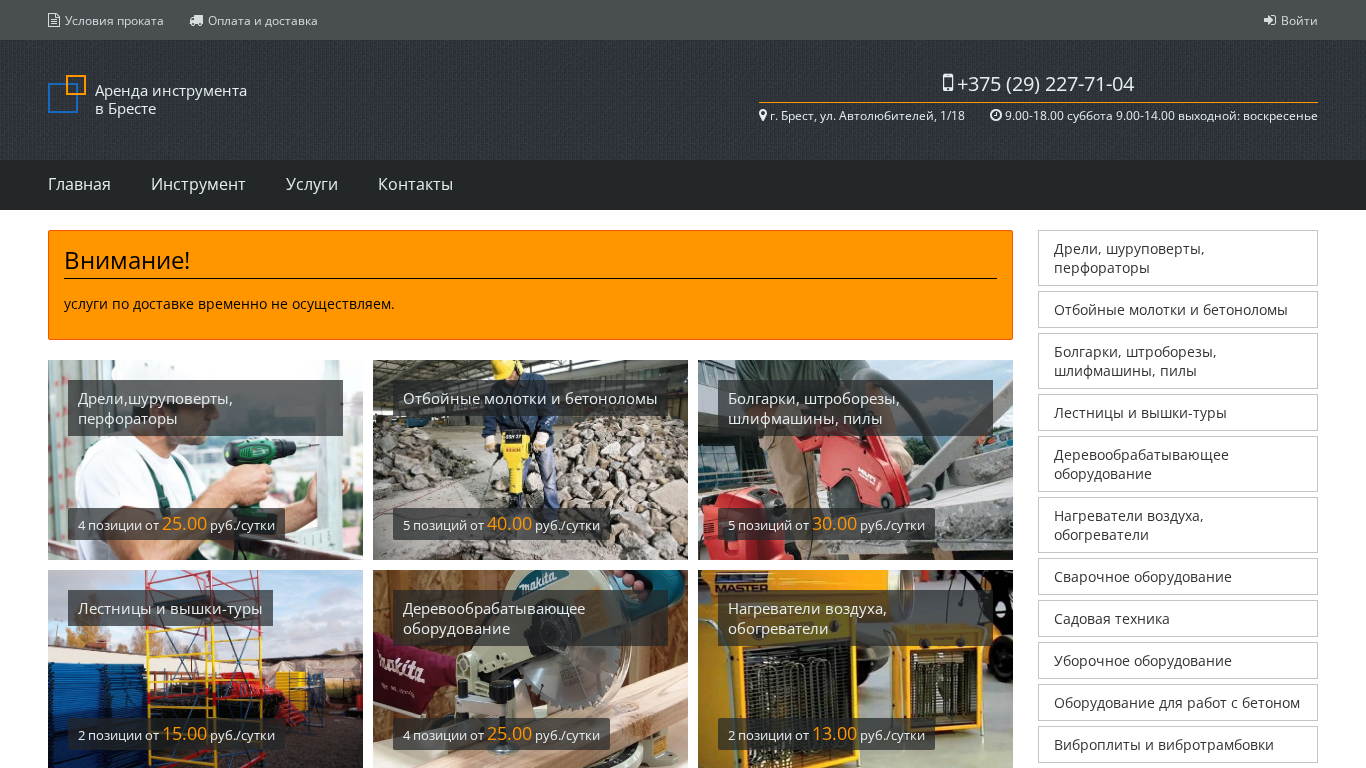Screen dimensions: 1366x768
Task: Open Нагреватели воздуха, обогреватели image card
Action: pos(855,669)
